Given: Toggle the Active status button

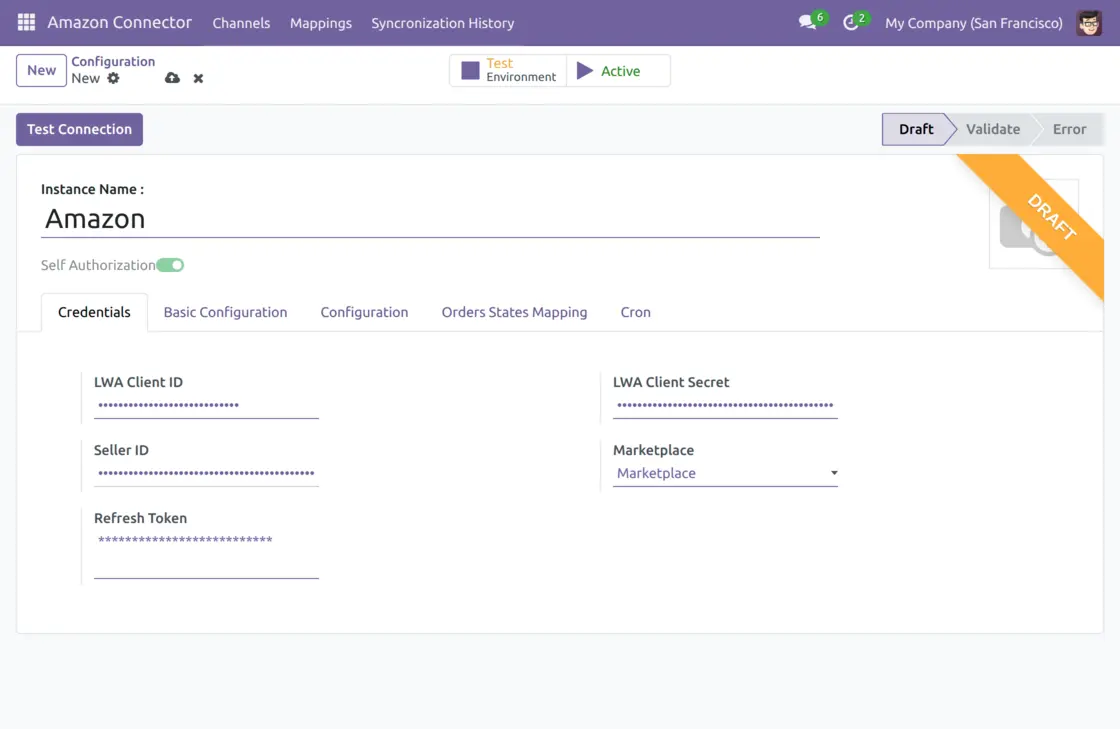Looking at the screenshot, I should (618, 71).
